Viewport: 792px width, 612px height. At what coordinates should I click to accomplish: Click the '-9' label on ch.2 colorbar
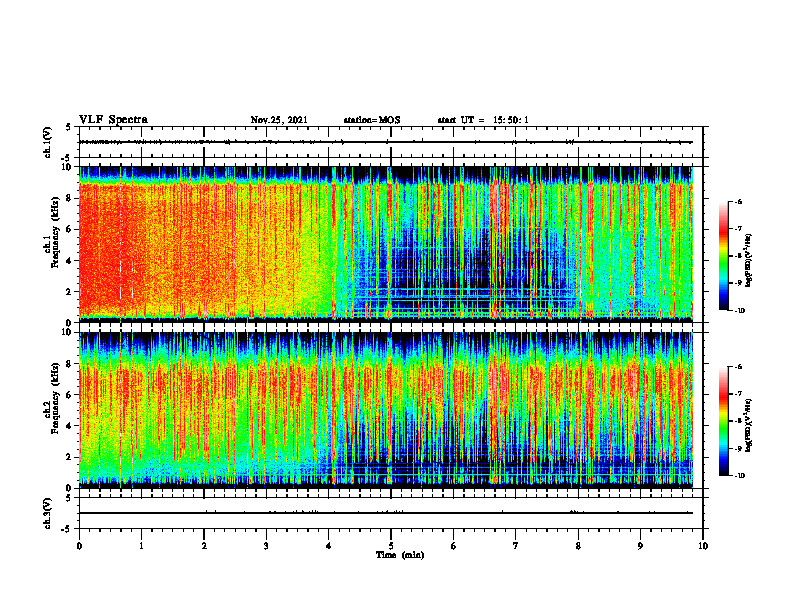[738, 448]
